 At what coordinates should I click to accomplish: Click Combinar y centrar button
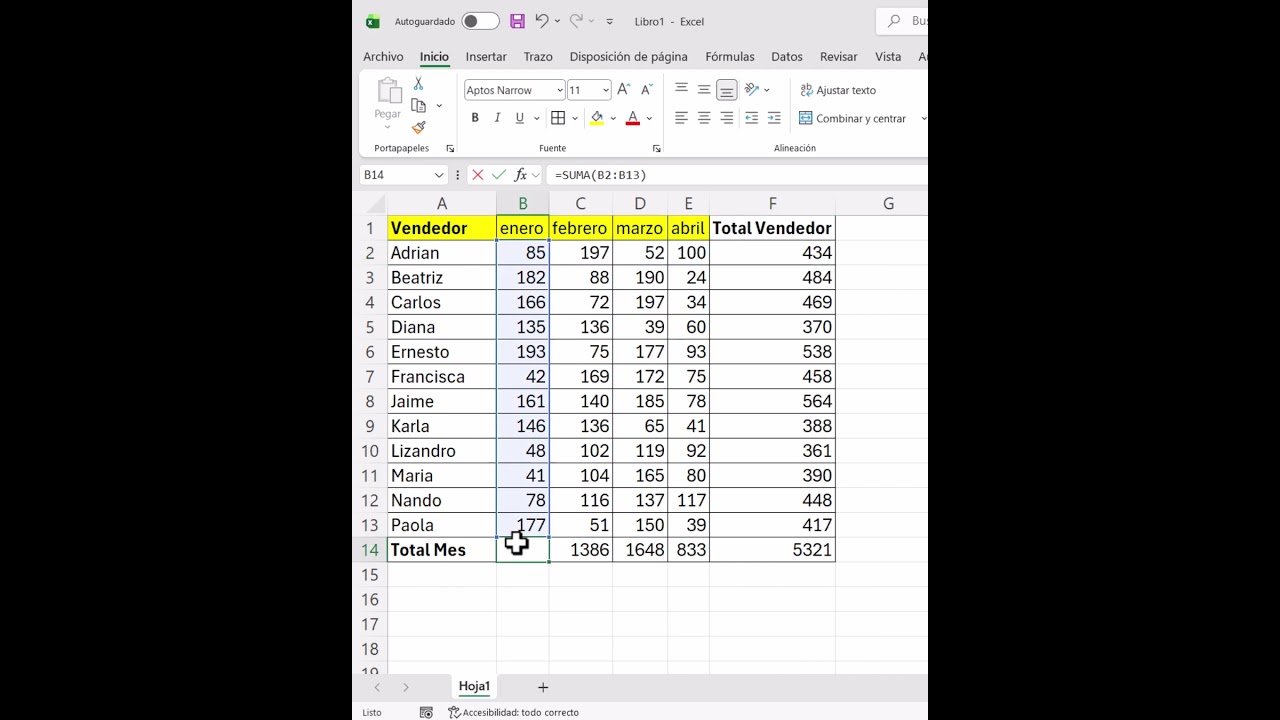(x=853, y=118)
